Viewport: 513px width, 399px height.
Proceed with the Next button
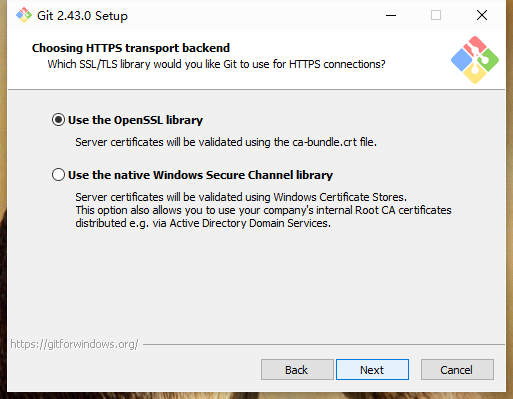(x=372, y=370)
